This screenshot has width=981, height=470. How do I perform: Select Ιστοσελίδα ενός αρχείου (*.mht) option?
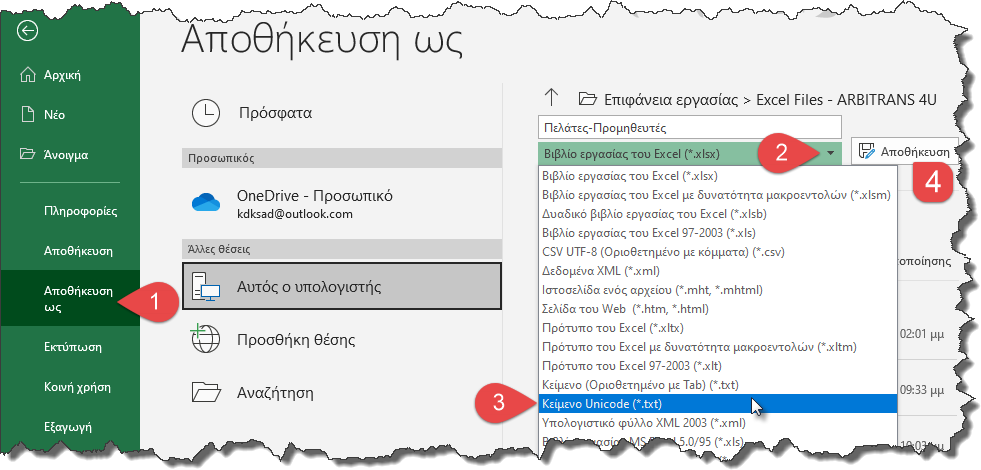coord(718,290)
